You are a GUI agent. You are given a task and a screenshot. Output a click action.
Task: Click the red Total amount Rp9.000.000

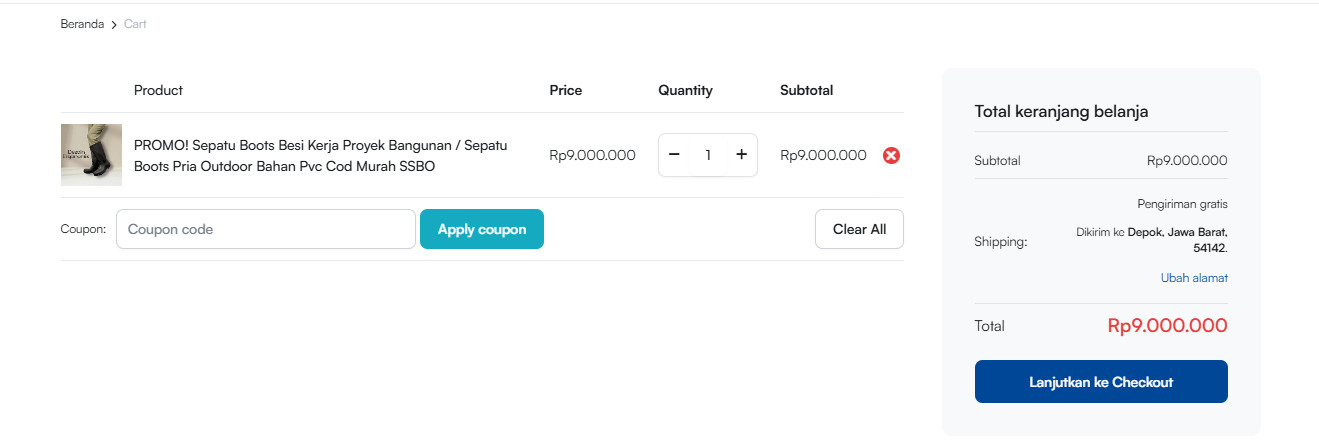click(1167, 326)
